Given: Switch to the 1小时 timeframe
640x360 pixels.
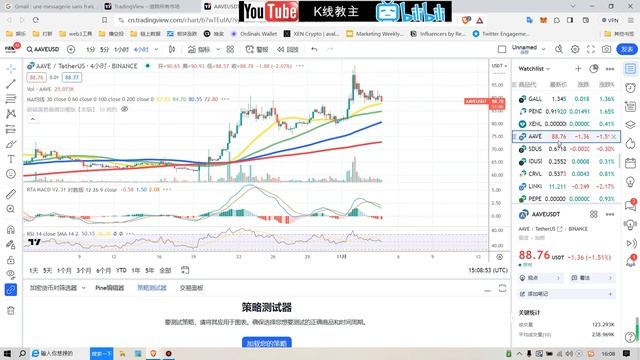Looking at the screenshot, I should [121, 49].
